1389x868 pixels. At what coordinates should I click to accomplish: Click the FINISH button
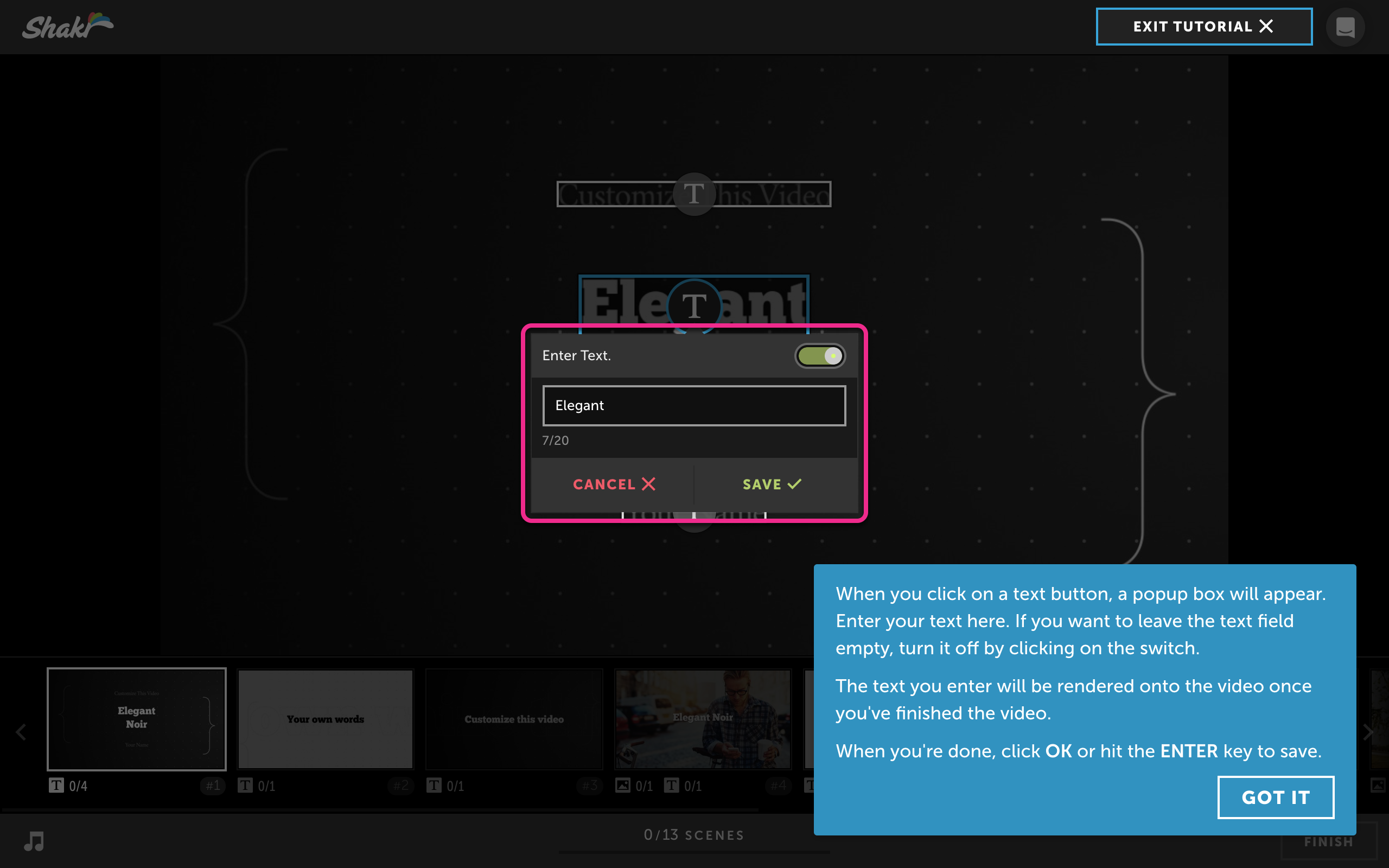pos(1328,841)
